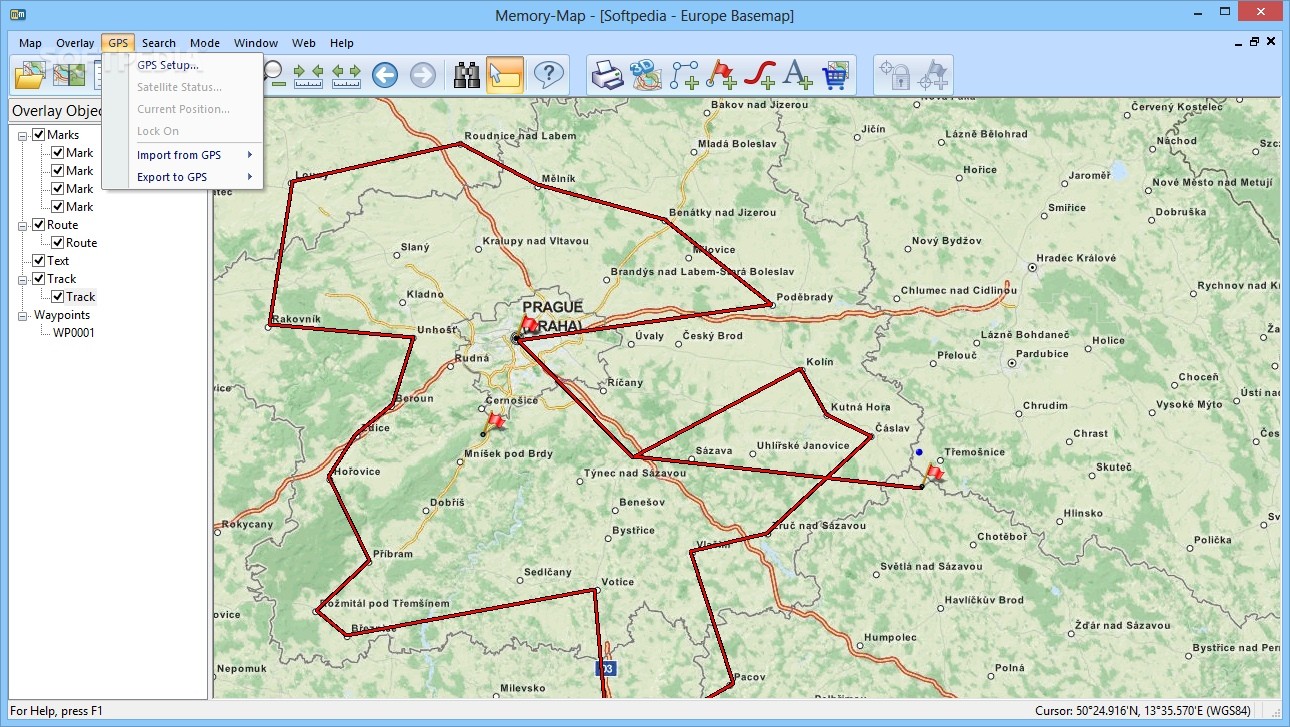
Task: Select the Add Mark flag tool
Action: tap(721, 75)
